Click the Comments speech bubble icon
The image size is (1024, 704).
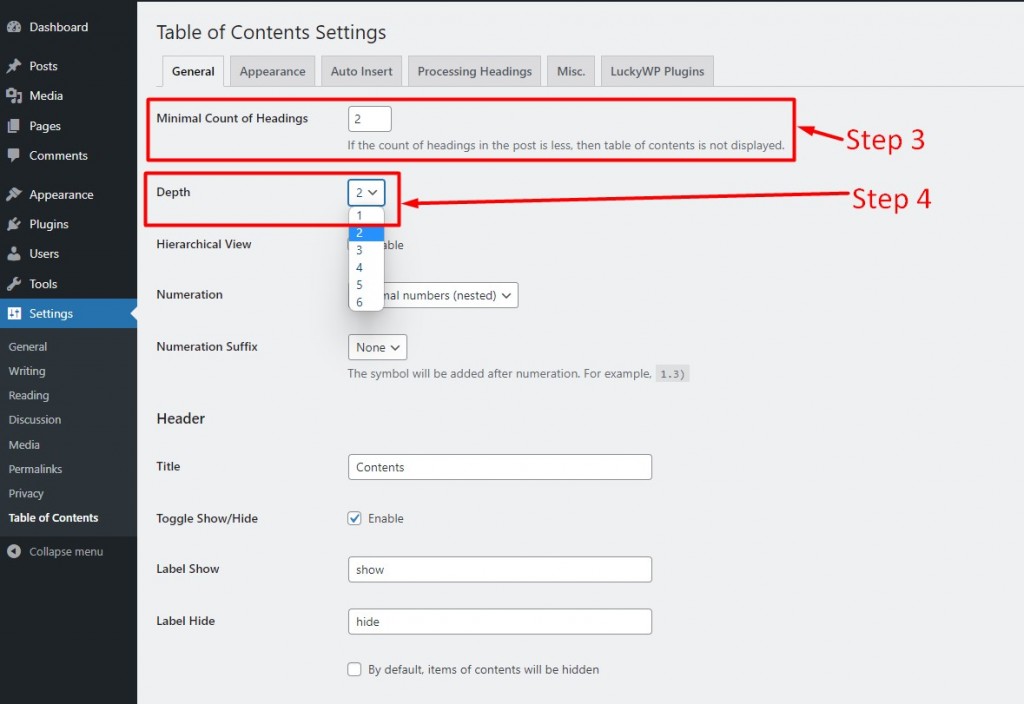point(14,155)
